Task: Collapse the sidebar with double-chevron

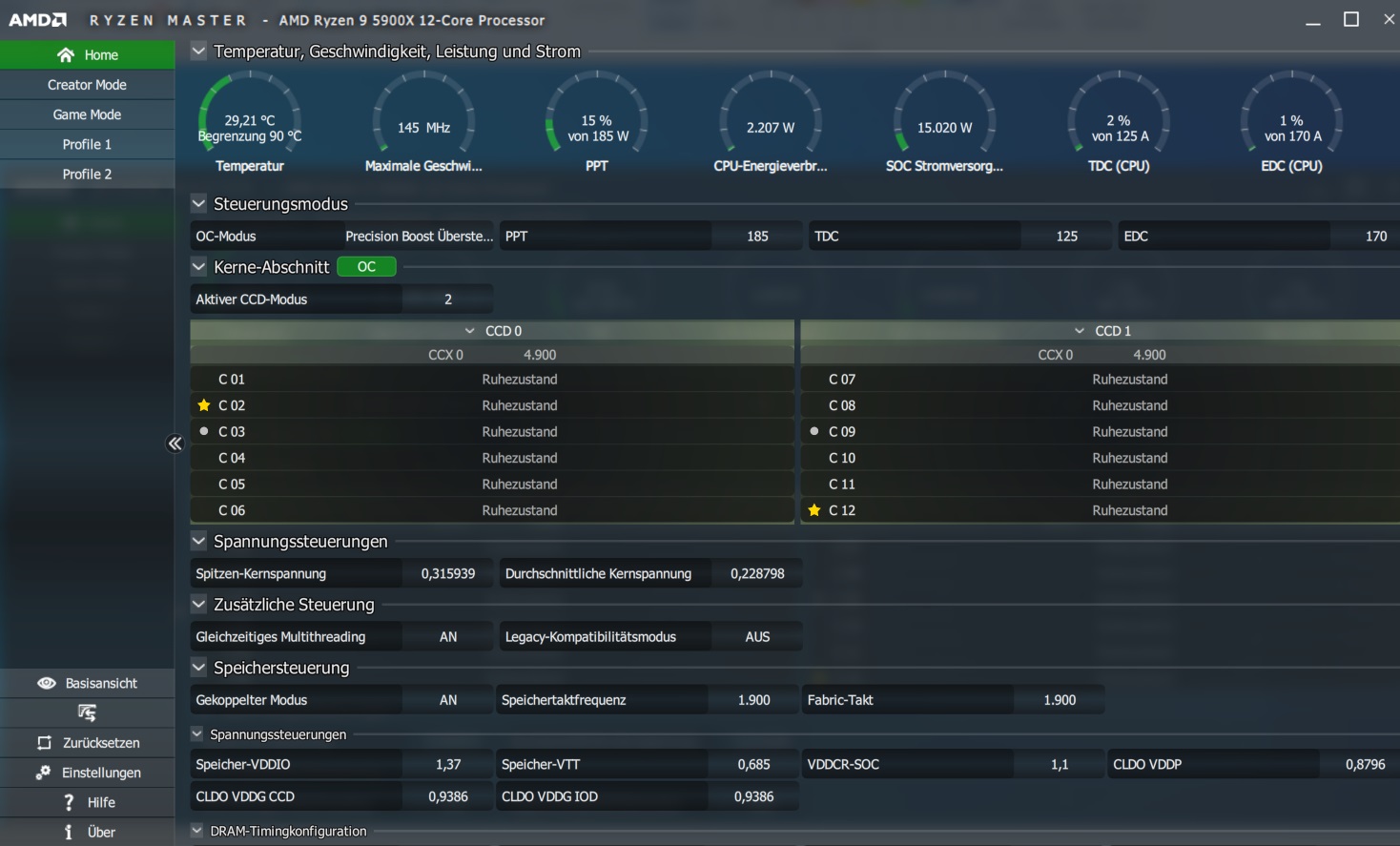Action: pyautogui.click(x=175, y=444)
